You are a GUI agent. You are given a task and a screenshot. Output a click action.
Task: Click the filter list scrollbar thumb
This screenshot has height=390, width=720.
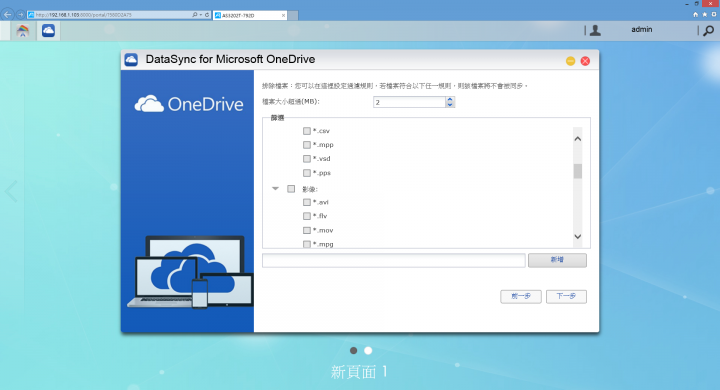click(x=578, y=171)
